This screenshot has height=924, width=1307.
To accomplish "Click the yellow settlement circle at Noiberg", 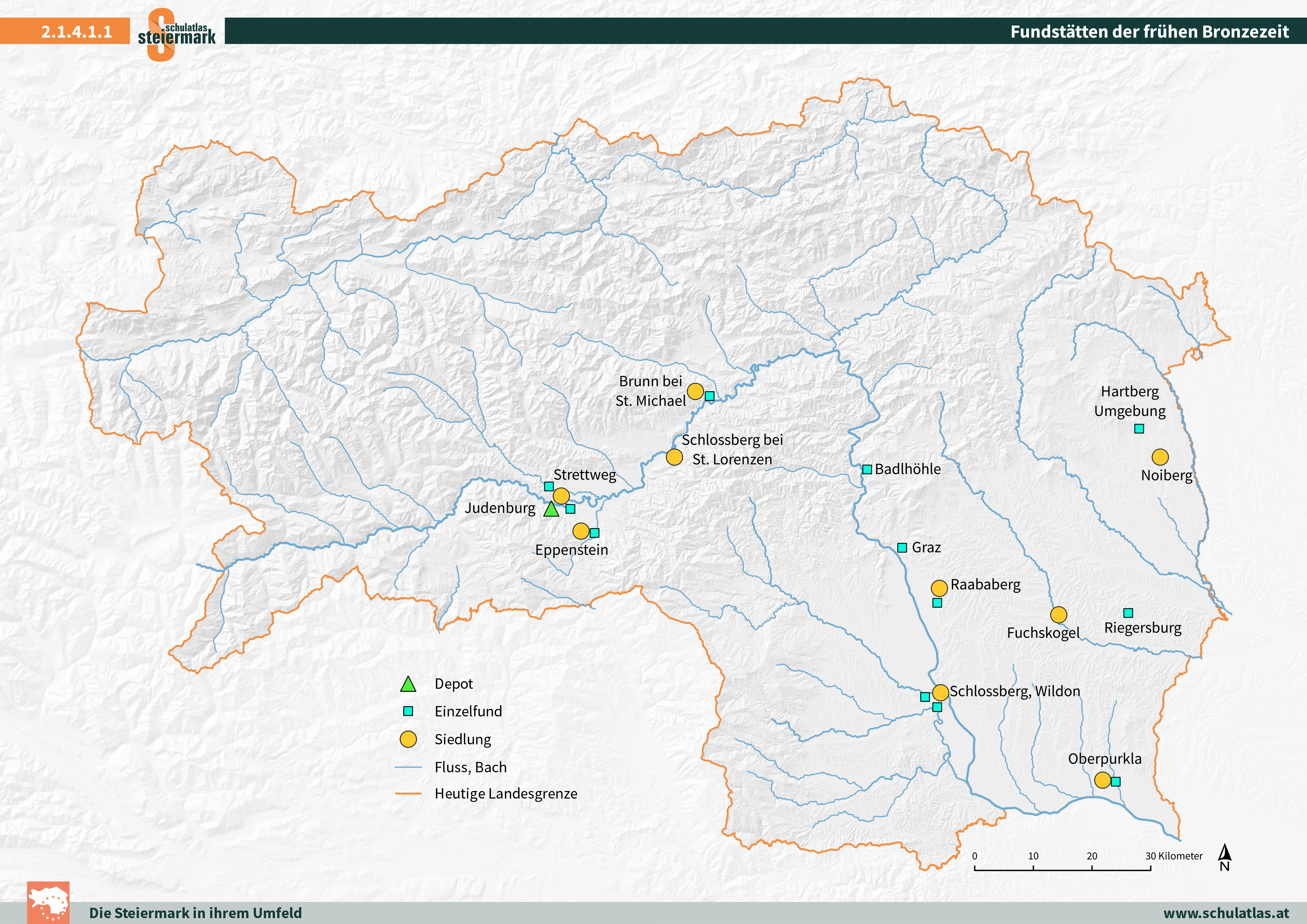I will tap(1159, 457).
